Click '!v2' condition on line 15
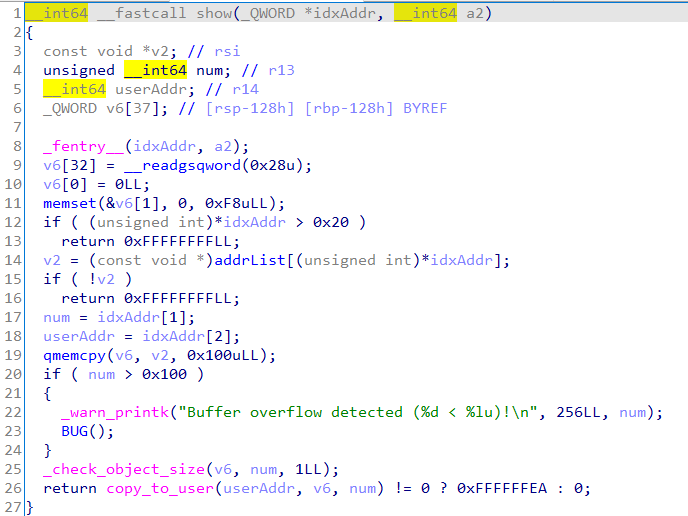This screenshot has height=516, width=688. (x=101, y=280)
